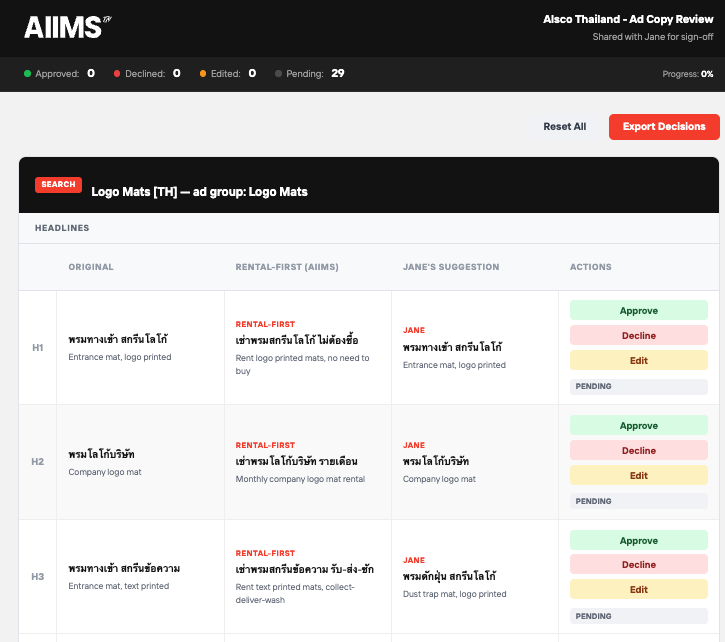Click the red SEARCH badge
The width and height of the screenshot is (725, 642).
pyautogui.click(x=58, y=185)
